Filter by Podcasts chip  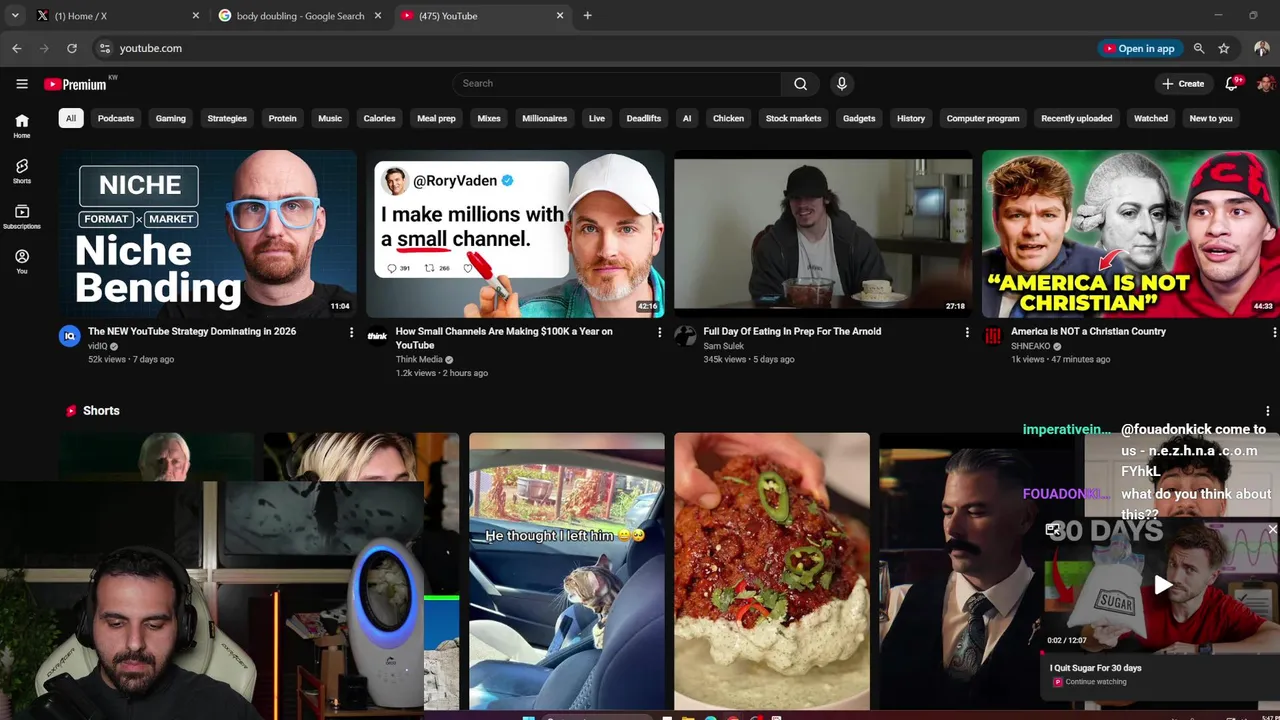(x=116, y=118)
